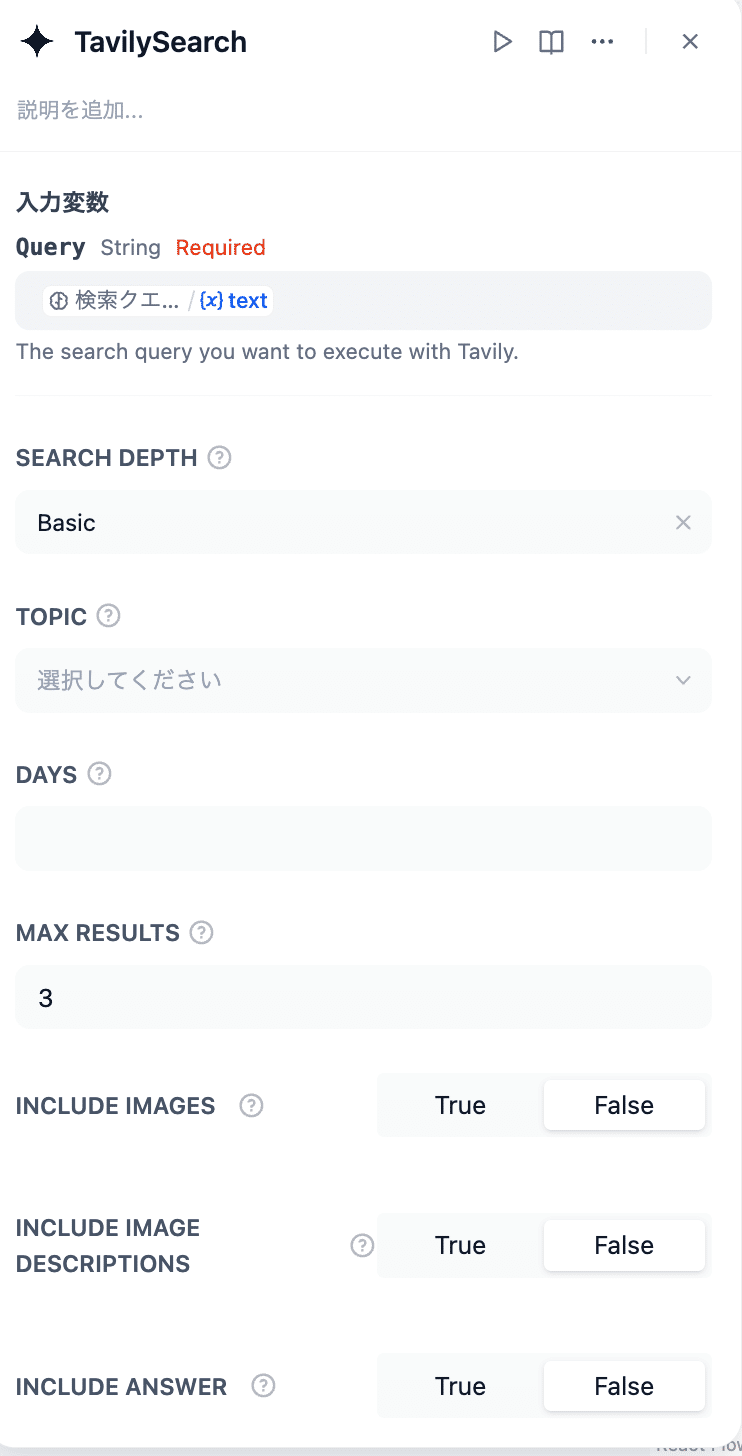Viewport: 742px width, 1456px height.
Task: Run the TavilySearch node with play icon
Action: 502,42
